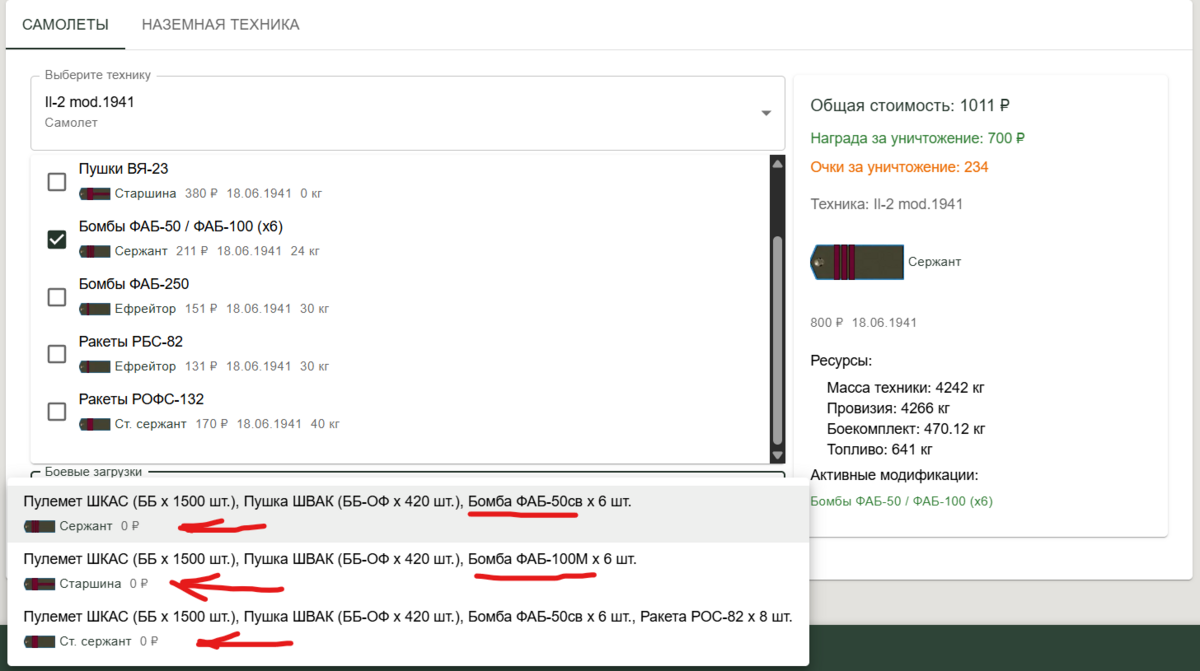Click Ефрейтор rank icon under Бомбы ФАБ-250

[x=95, y=309]
